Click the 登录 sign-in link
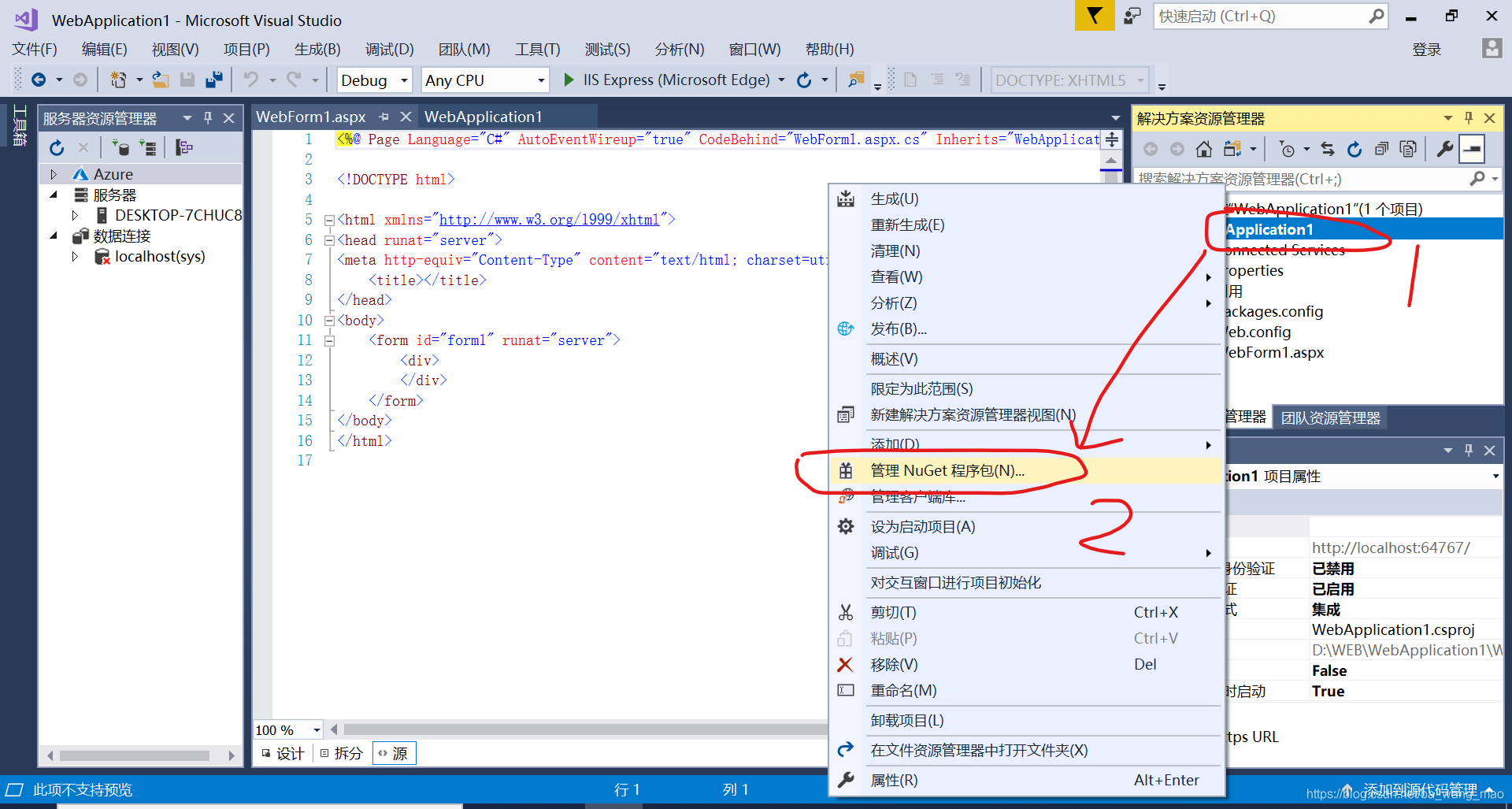This screenshot has height=809, width=1512. (x=1427, y=49)
